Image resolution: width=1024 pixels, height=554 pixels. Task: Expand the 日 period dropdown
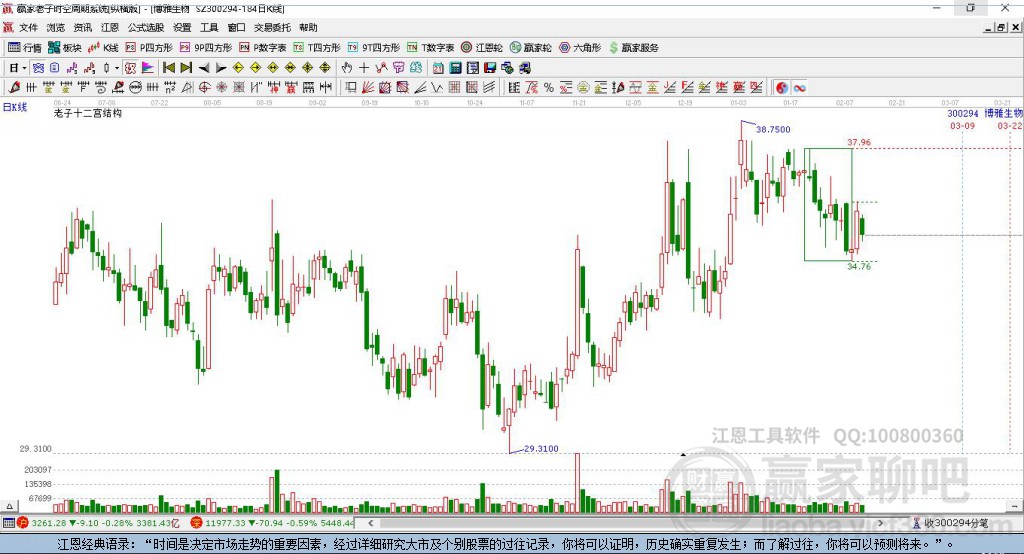(x=24, y=68)
